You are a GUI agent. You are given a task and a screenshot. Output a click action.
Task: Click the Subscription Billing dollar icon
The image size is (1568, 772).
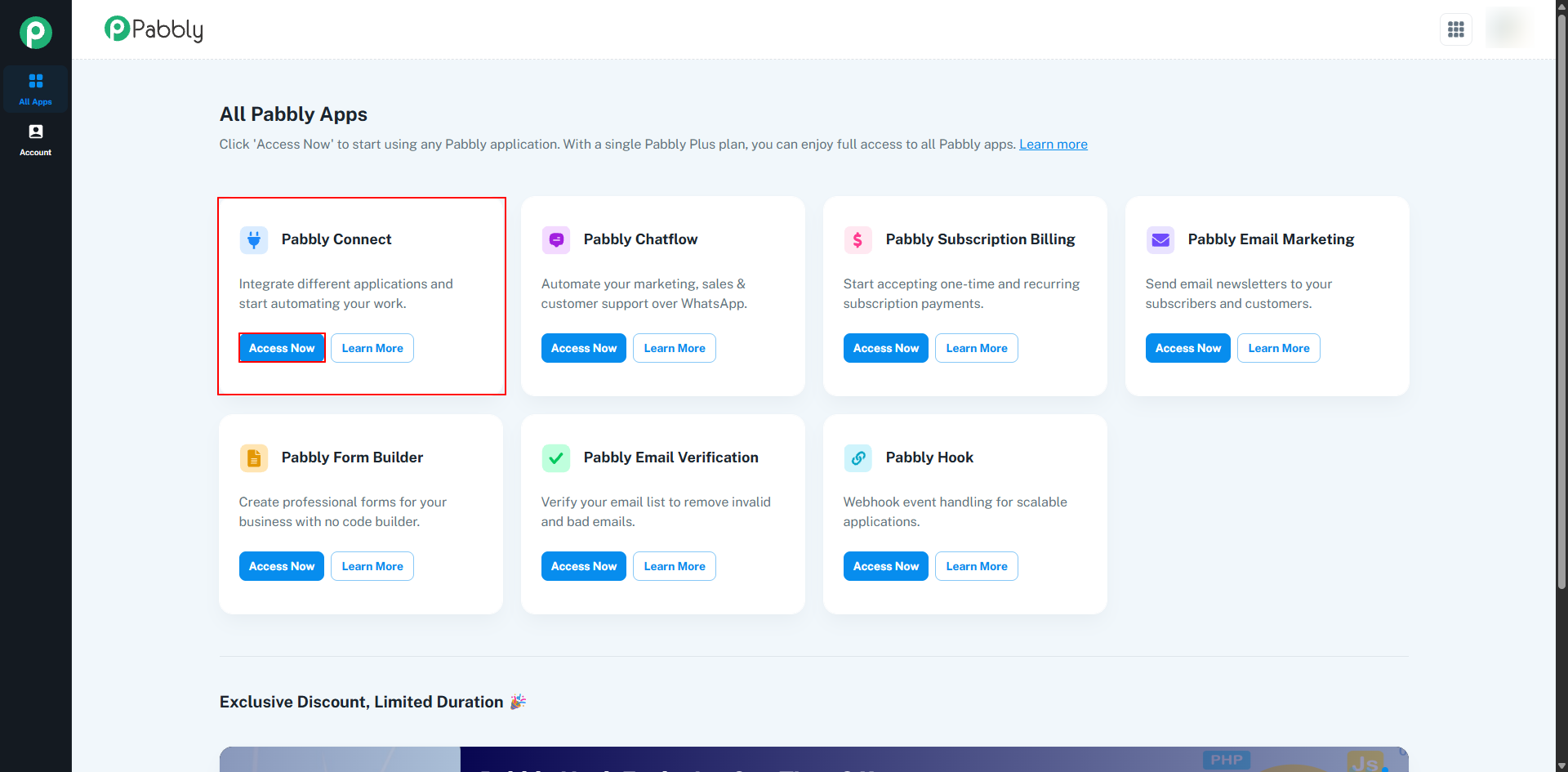(x=858, y=239)
